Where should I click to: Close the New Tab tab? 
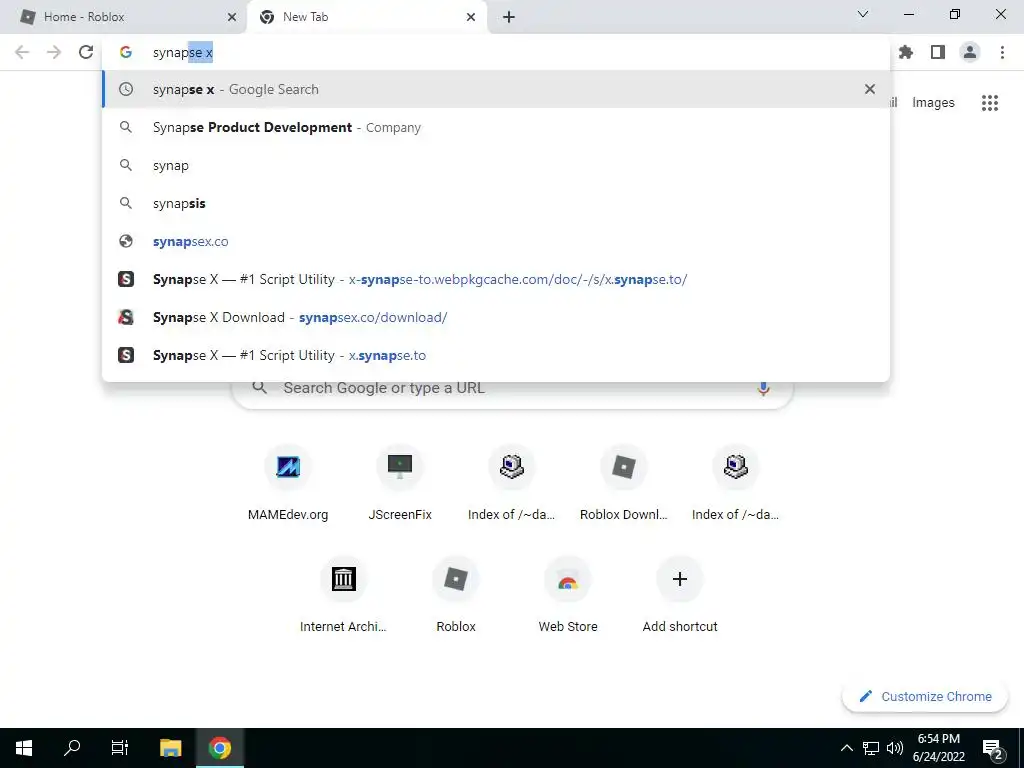(471, 17)
